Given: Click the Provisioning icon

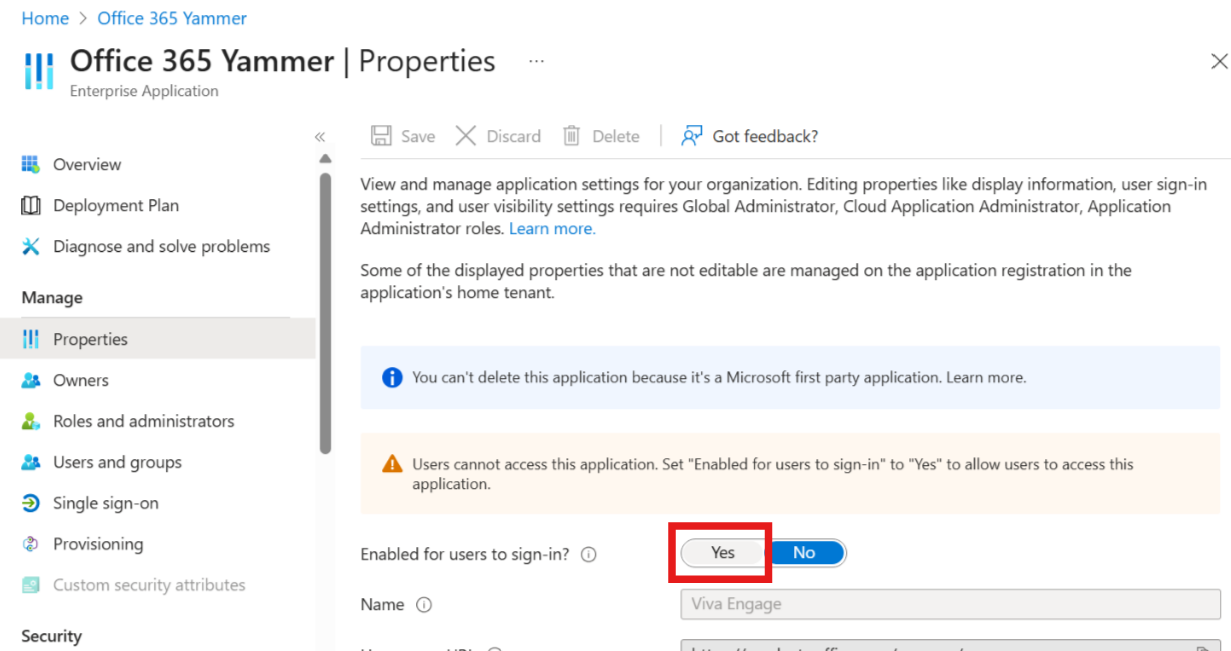Looking at the screenshot, I should coord(31,544).
